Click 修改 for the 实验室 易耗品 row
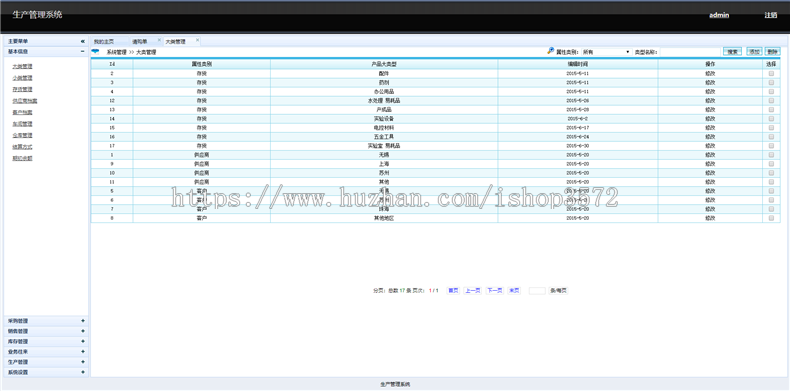790x391 pixels. pyautogui.click(x=710, y=146)
